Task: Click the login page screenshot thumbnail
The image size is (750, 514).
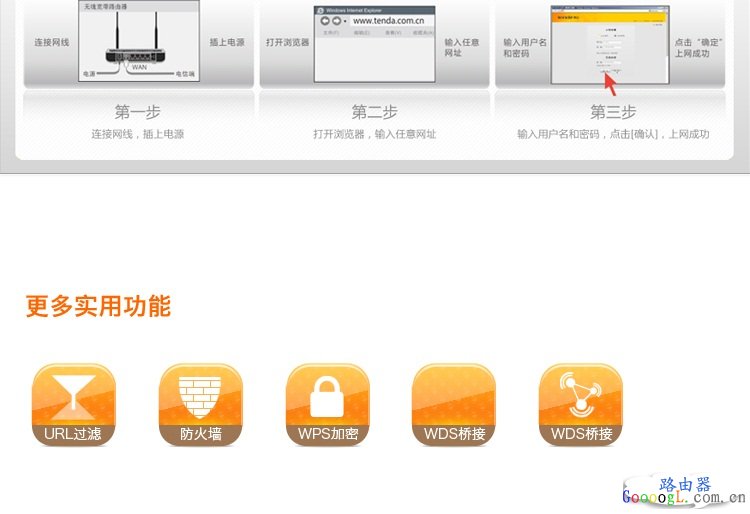Action: (610, 44)
